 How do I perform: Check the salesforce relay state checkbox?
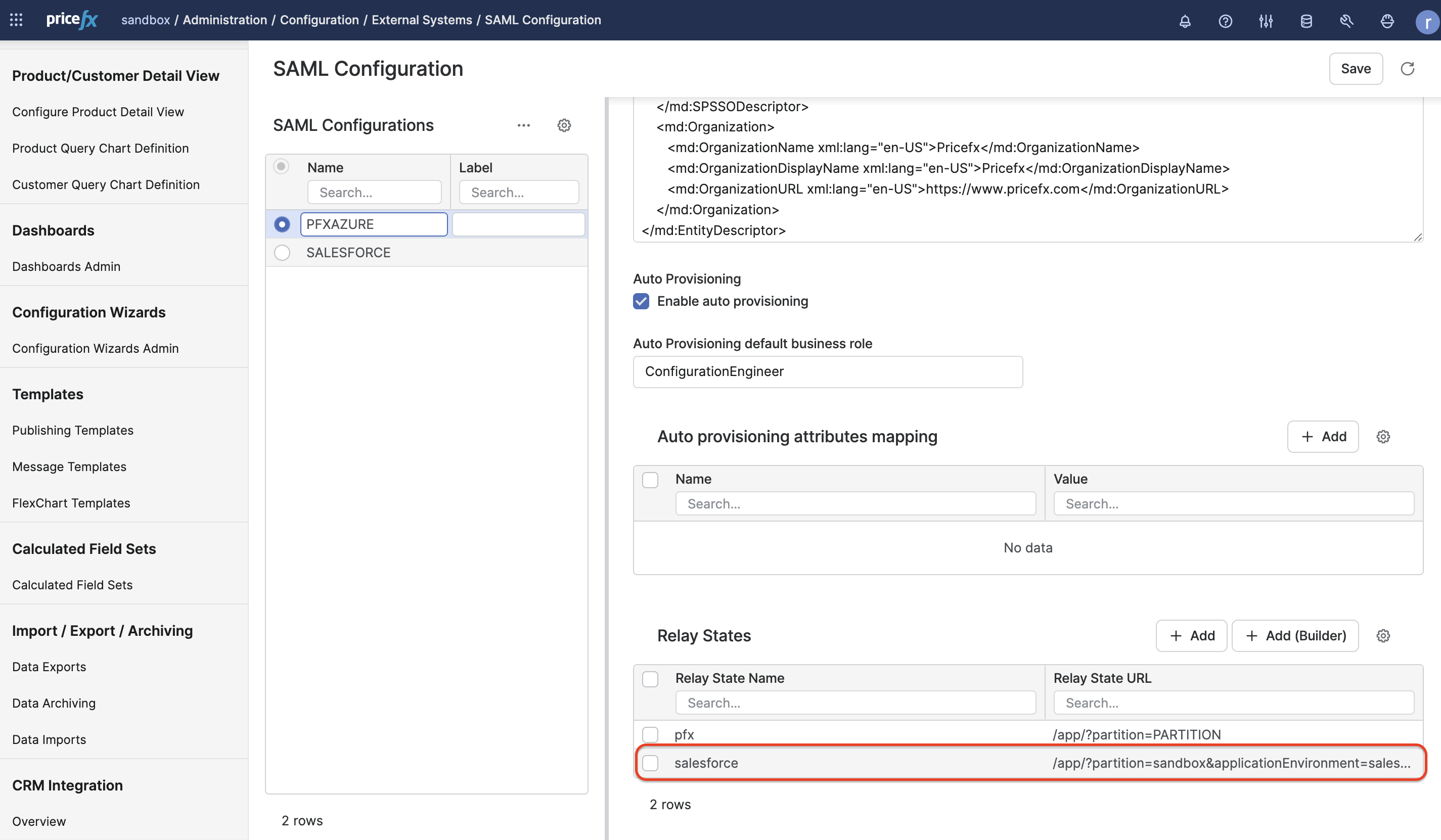point(650,763)
